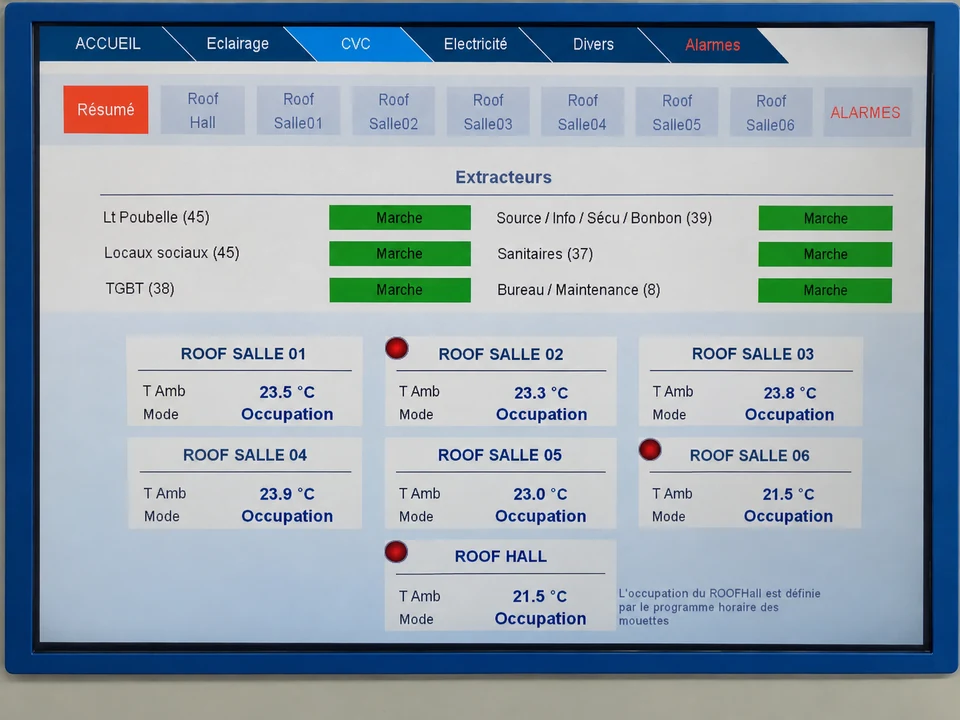The width and height of the screenshot is (960, 720).
Task: Click the Occupation mode value of Roof Salle 06
Action: click(x=789, y=516)
